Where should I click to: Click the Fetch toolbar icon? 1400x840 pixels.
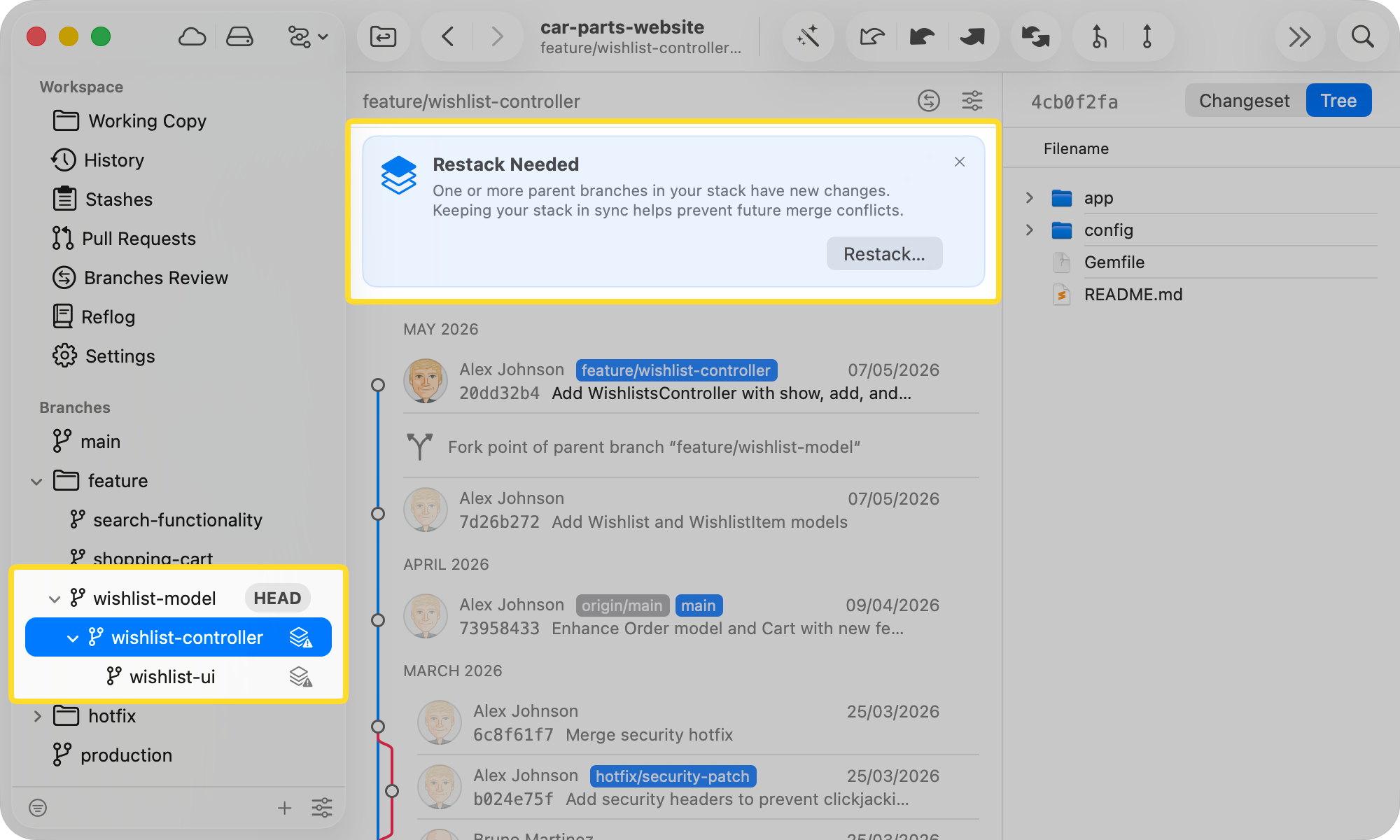(872, 36)
